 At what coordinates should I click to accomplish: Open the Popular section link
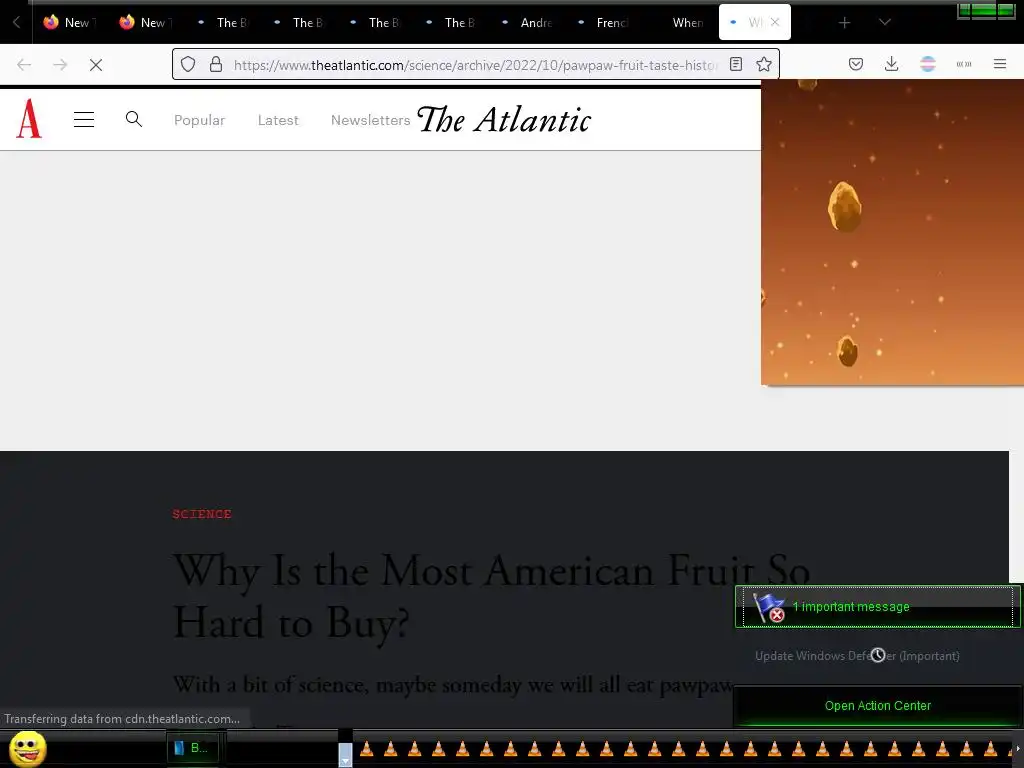pos(199,120)
